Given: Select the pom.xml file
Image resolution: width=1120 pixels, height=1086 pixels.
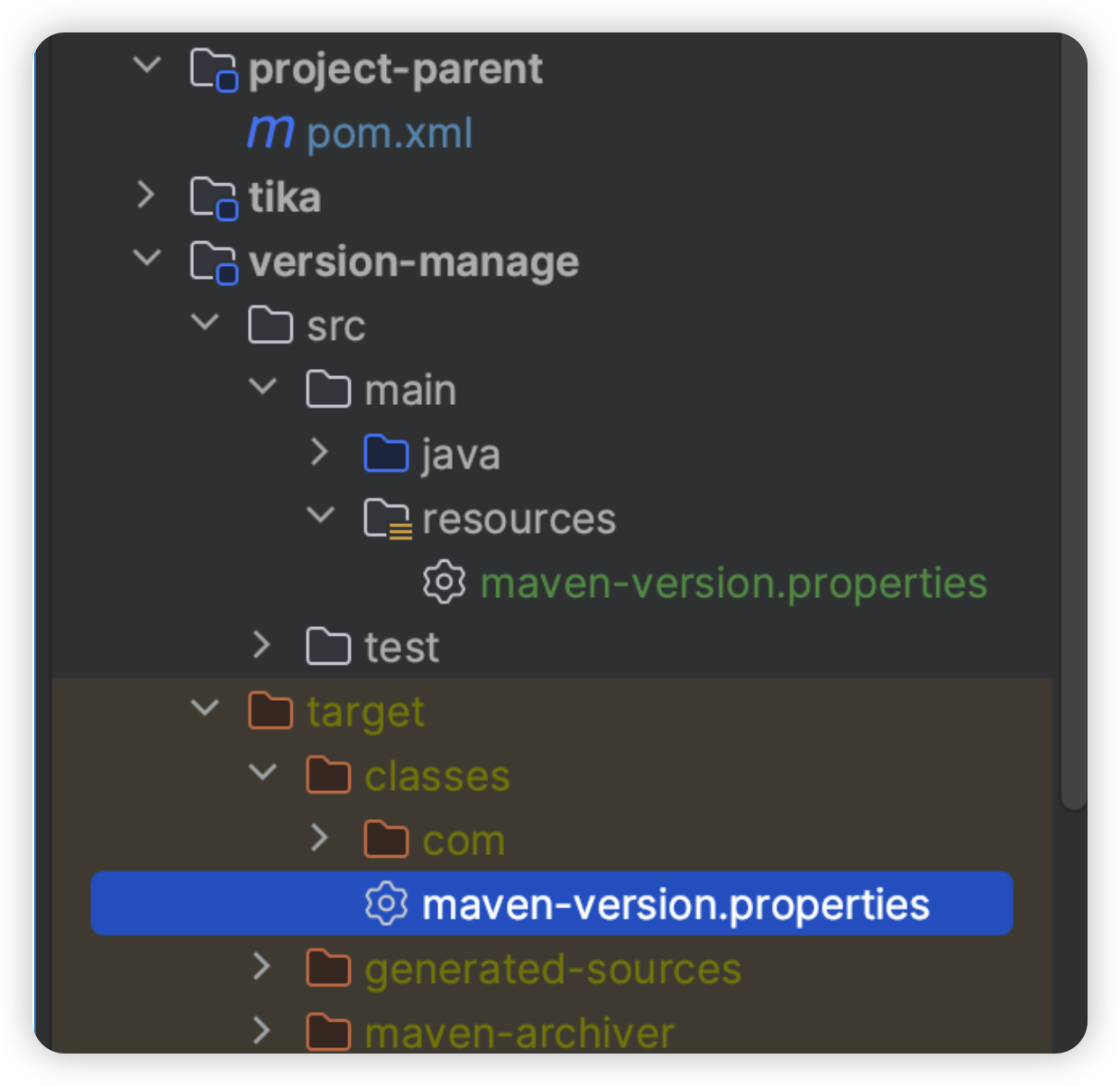Looking at the screenshot, I should 390,133.
